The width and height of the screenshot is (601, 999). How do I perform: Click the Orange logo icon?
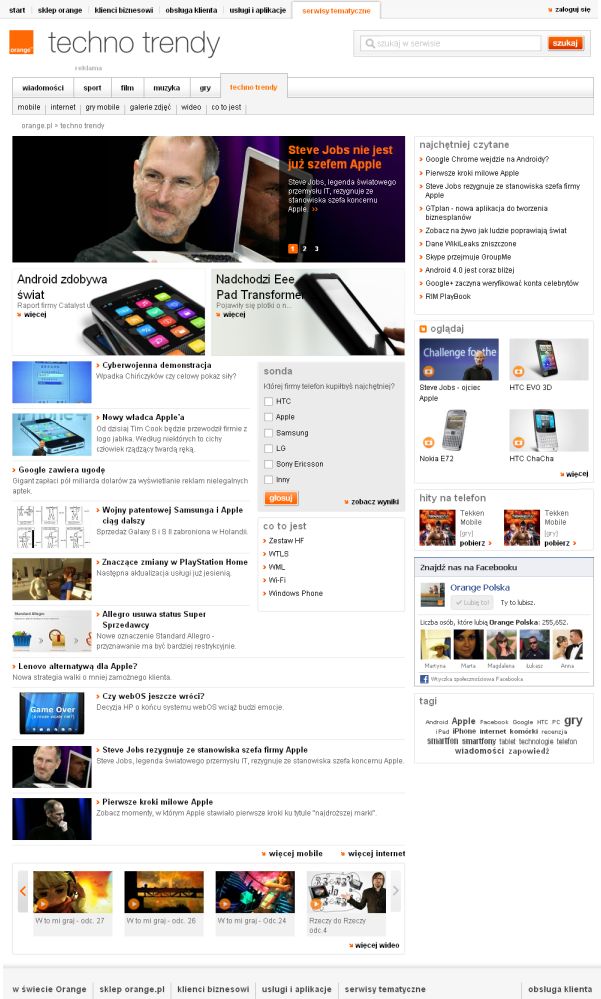point(21,42)
